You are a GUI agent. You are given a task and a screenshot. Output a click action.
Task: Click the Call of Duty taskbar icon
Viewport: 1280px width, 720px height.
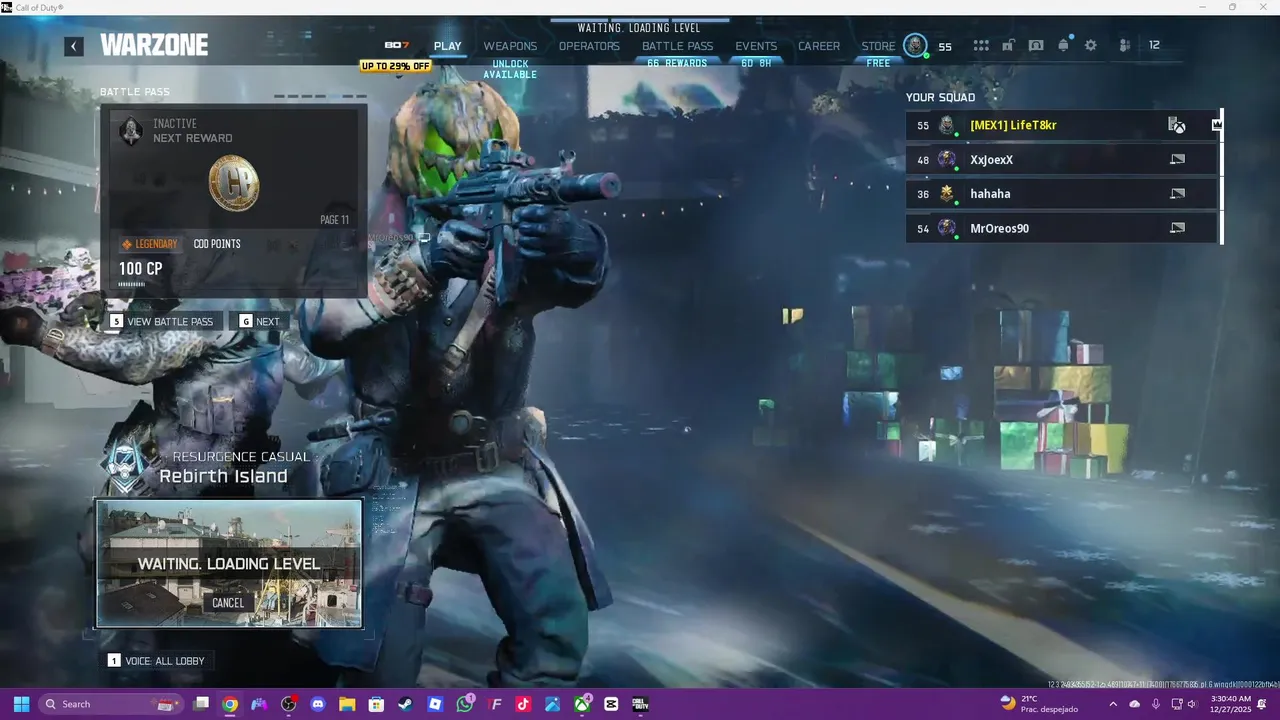point(640,704)
